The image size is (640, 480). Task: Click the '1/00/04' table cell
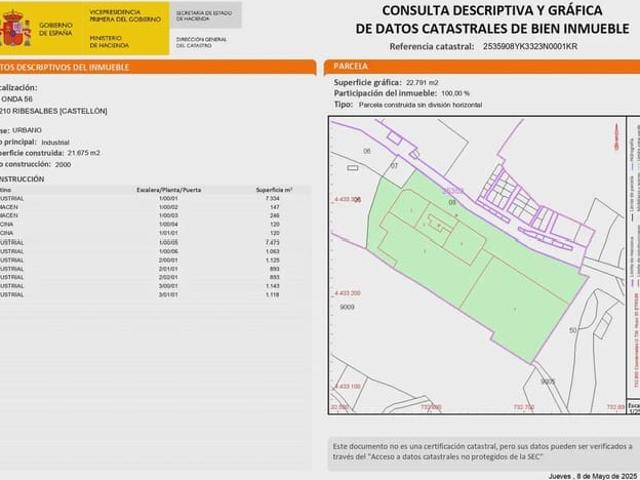point(169,224)
